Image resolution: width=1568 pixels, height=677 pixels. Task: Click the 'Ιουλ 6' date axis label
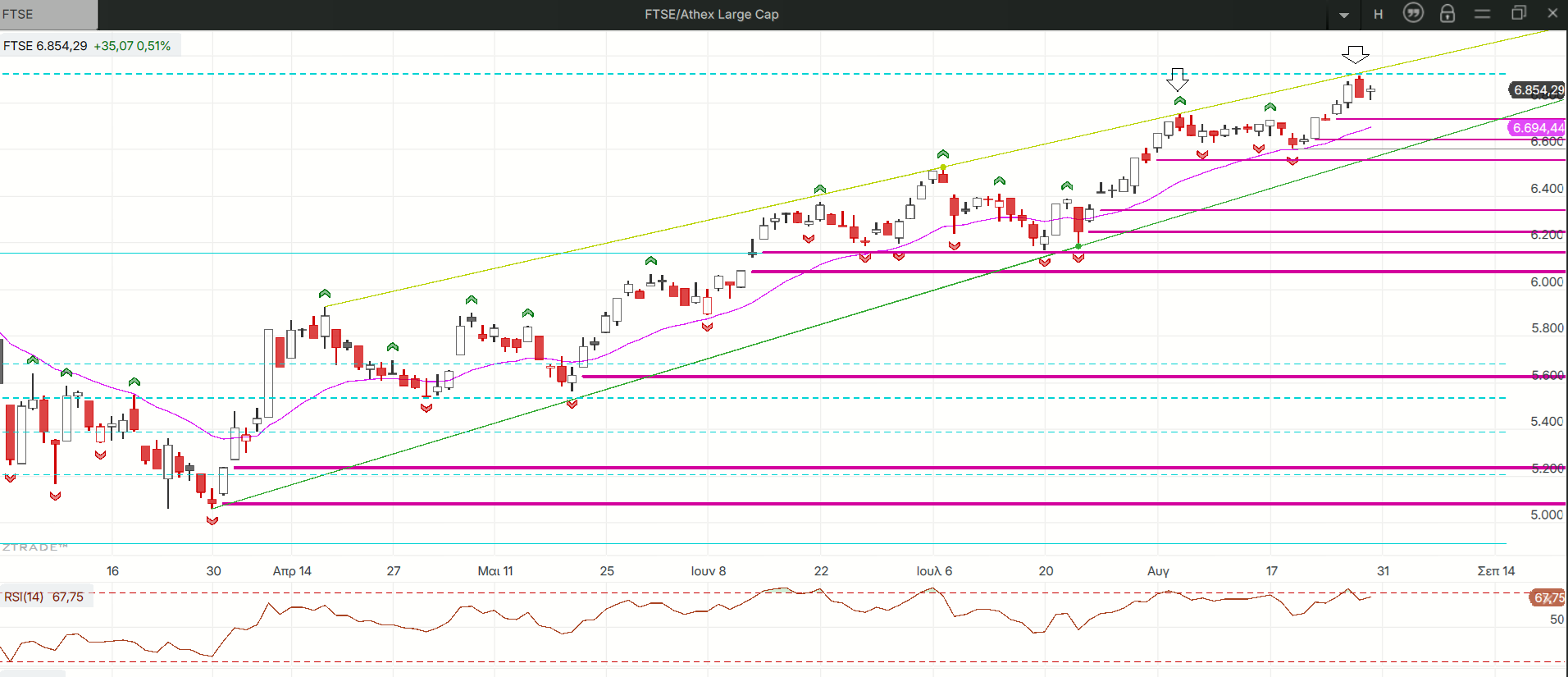point(934,571)
